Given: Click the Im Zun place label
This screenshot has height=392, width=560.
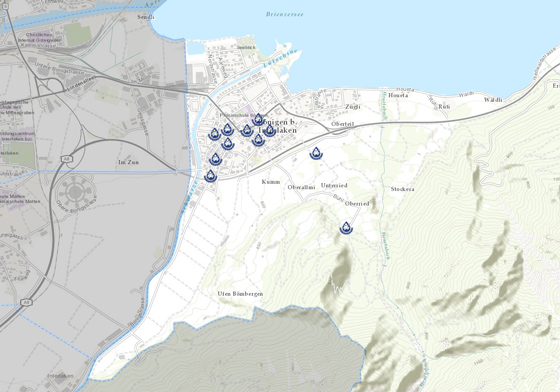Looking at the screenshot, I should pos(129,162).
